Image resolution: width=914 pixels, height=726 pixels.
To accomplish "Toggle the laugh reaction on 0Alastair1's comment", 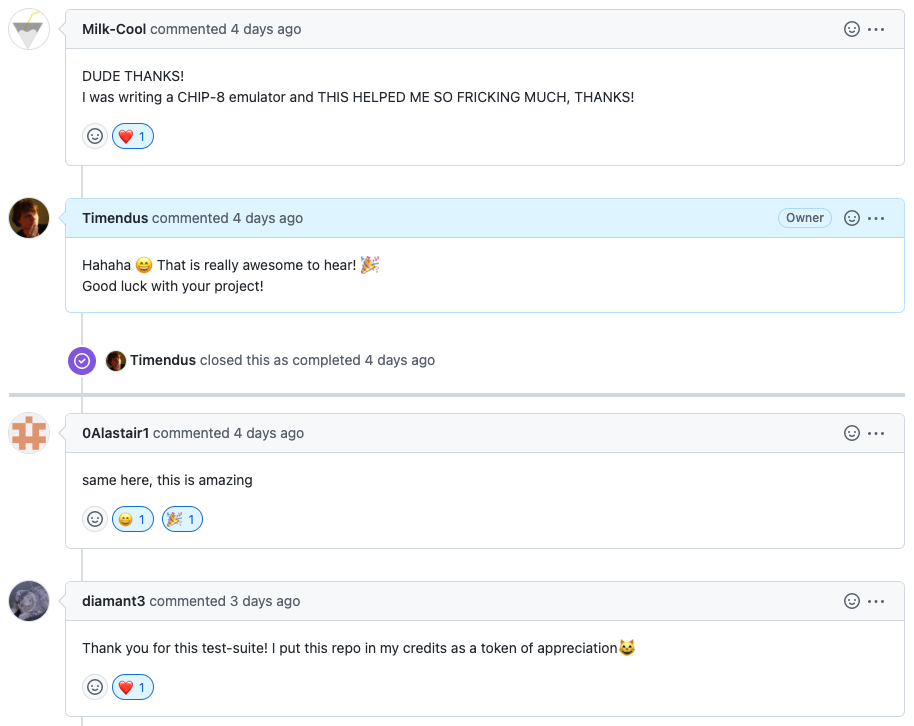I will (133, 519).
